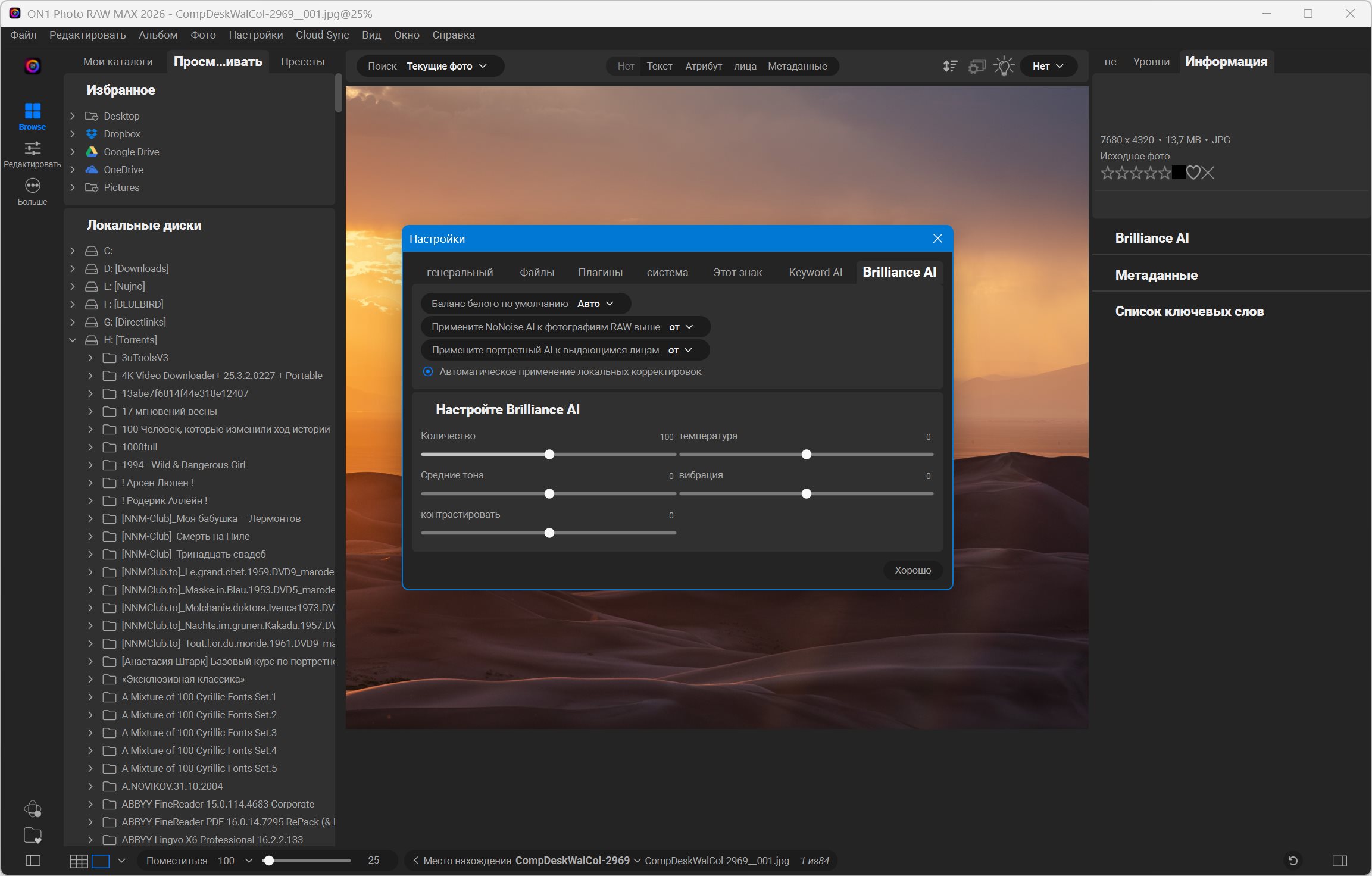Select the Текст filter option
This screenshot has height=876, width=1372.
(659, 66)
